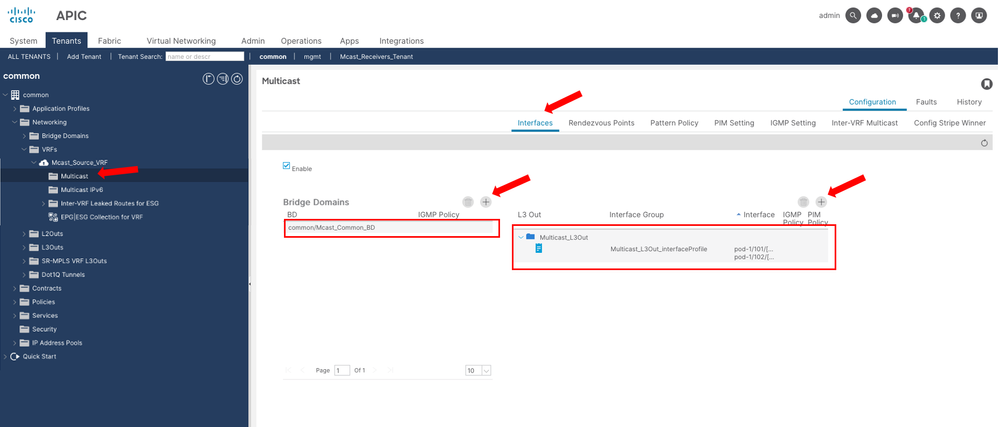Screen dimensions: 999x427
Task: Collapse the Networking tree node
Action: coord(15,122)
